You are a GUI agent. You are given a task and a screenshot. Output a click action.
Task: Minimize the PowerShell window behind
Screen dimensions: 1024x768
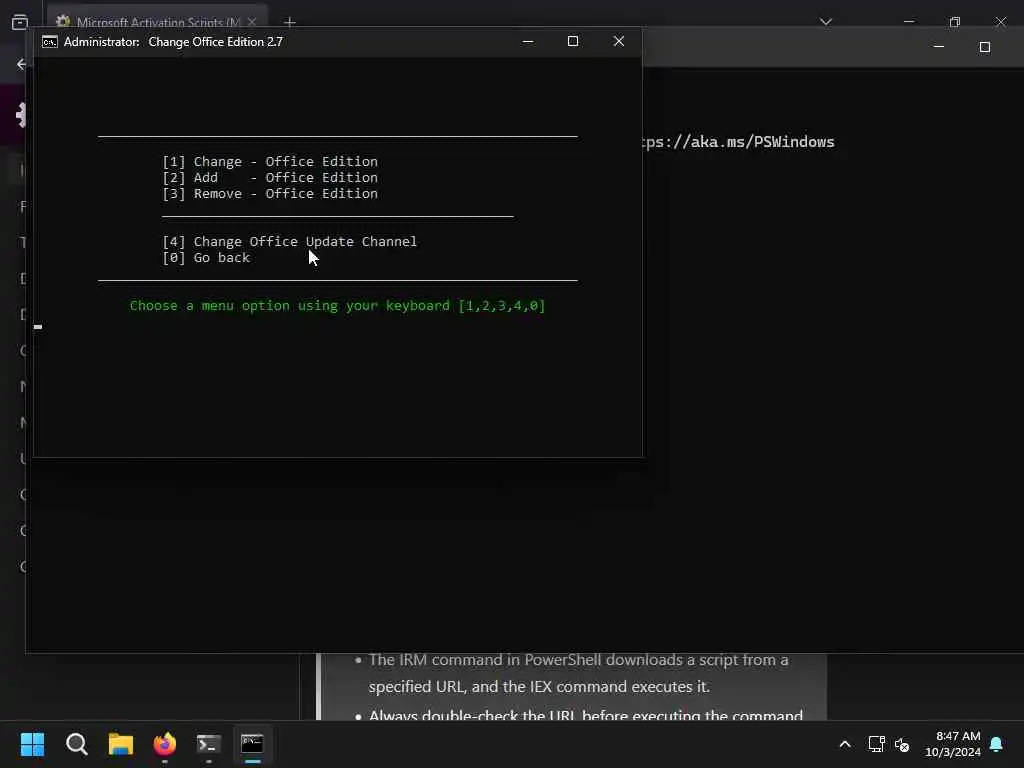(938, 47)
